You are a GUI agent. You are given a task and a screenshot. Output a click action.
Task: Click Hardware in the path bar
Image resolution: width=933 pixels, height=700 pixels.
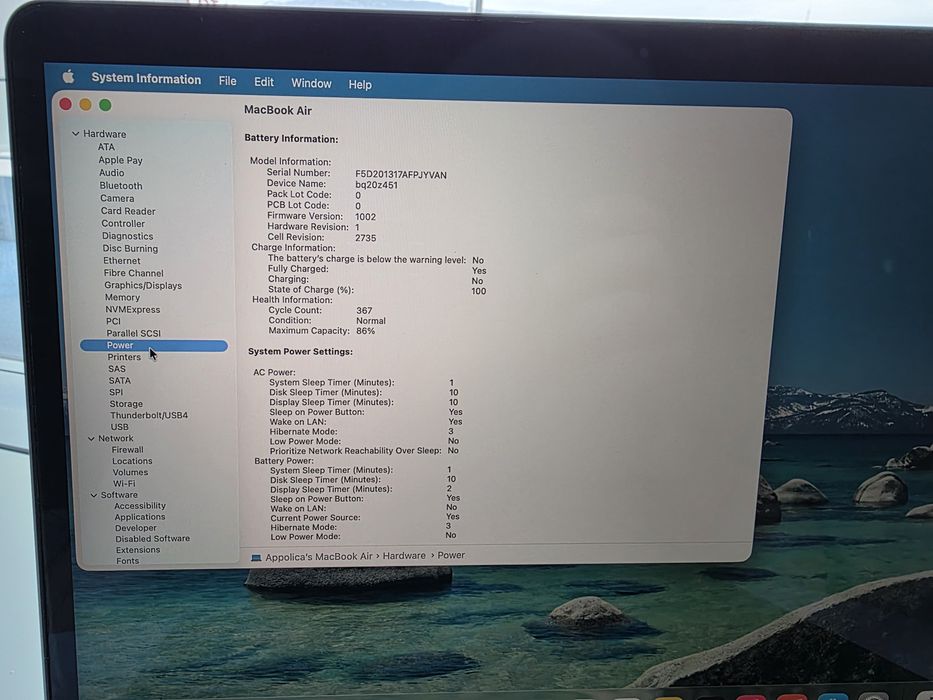tap(404, 555)
